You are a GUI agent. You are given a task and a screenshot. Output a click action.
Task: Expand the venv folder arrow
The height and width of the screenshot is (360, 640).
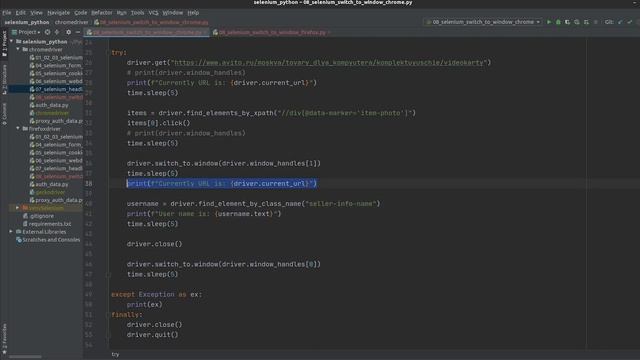[18, 208]
